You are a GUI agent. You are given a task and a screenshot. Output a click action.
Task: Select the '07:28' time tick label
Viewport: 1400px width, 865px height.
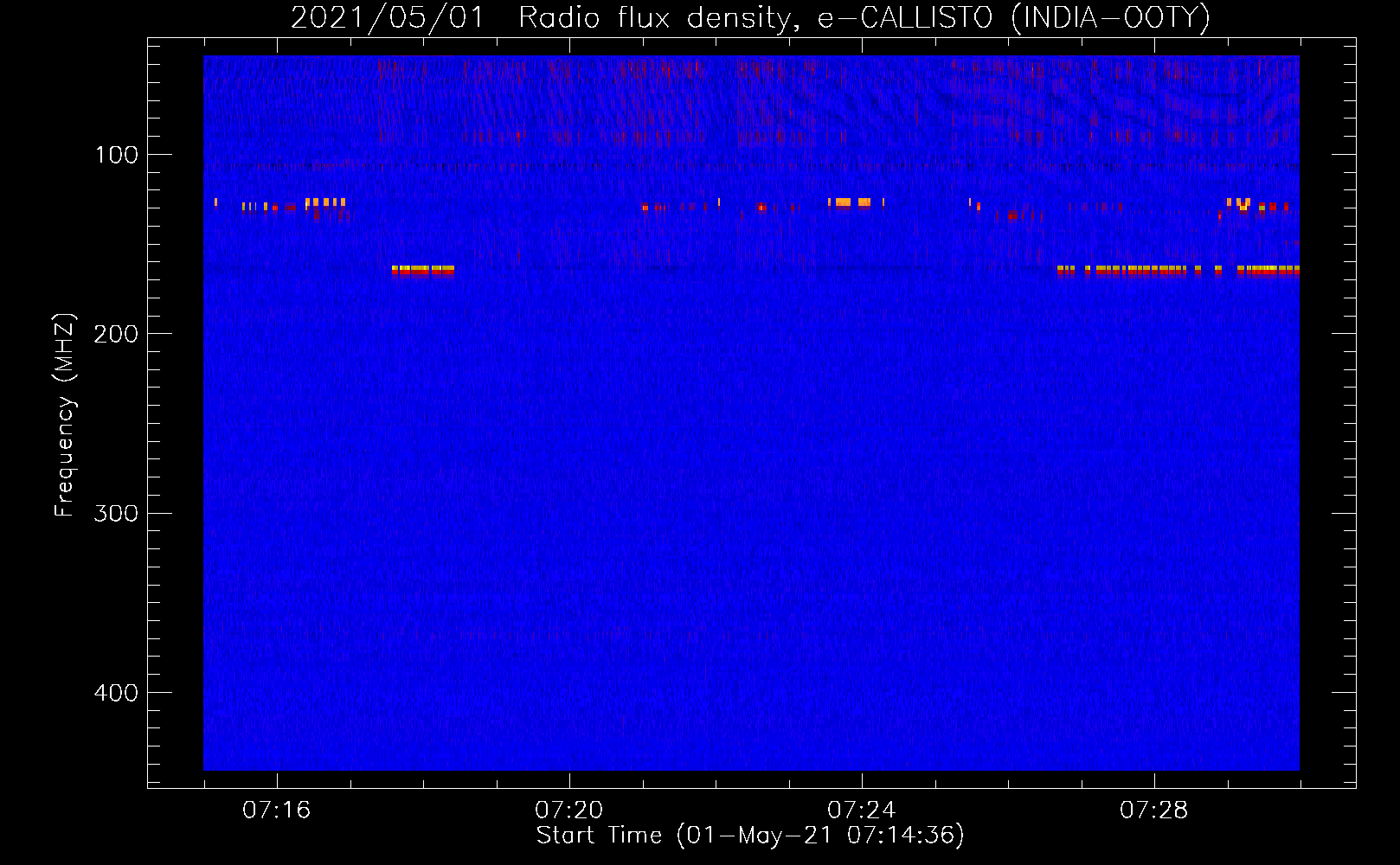pos(1154,811)
